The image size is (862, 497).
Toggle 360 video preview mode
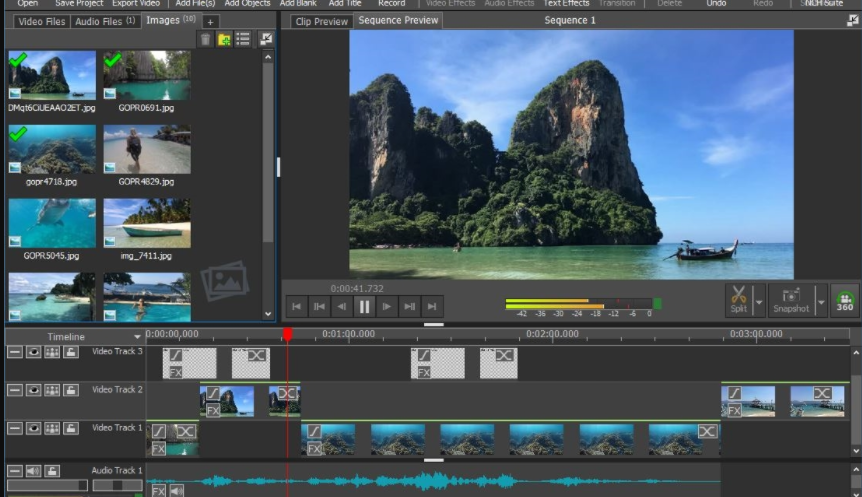pyautogui.click(x=844, y=300)
